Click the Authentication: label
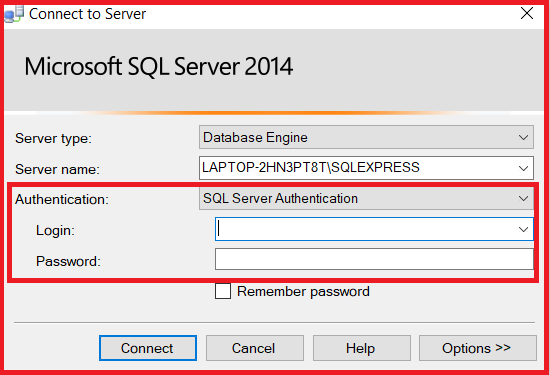Viewport: 550px width, 375px height. coord(62,199)
